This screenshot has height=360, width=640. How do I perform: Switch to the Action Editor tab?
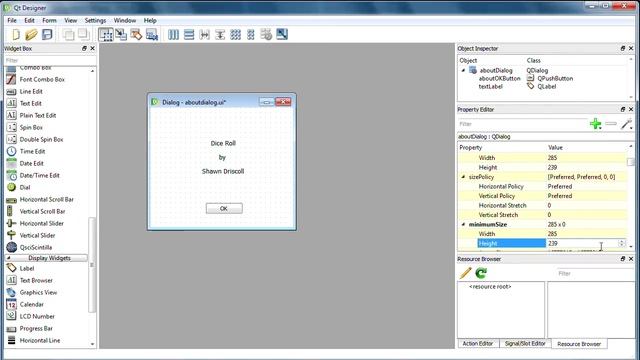point(478,344)
